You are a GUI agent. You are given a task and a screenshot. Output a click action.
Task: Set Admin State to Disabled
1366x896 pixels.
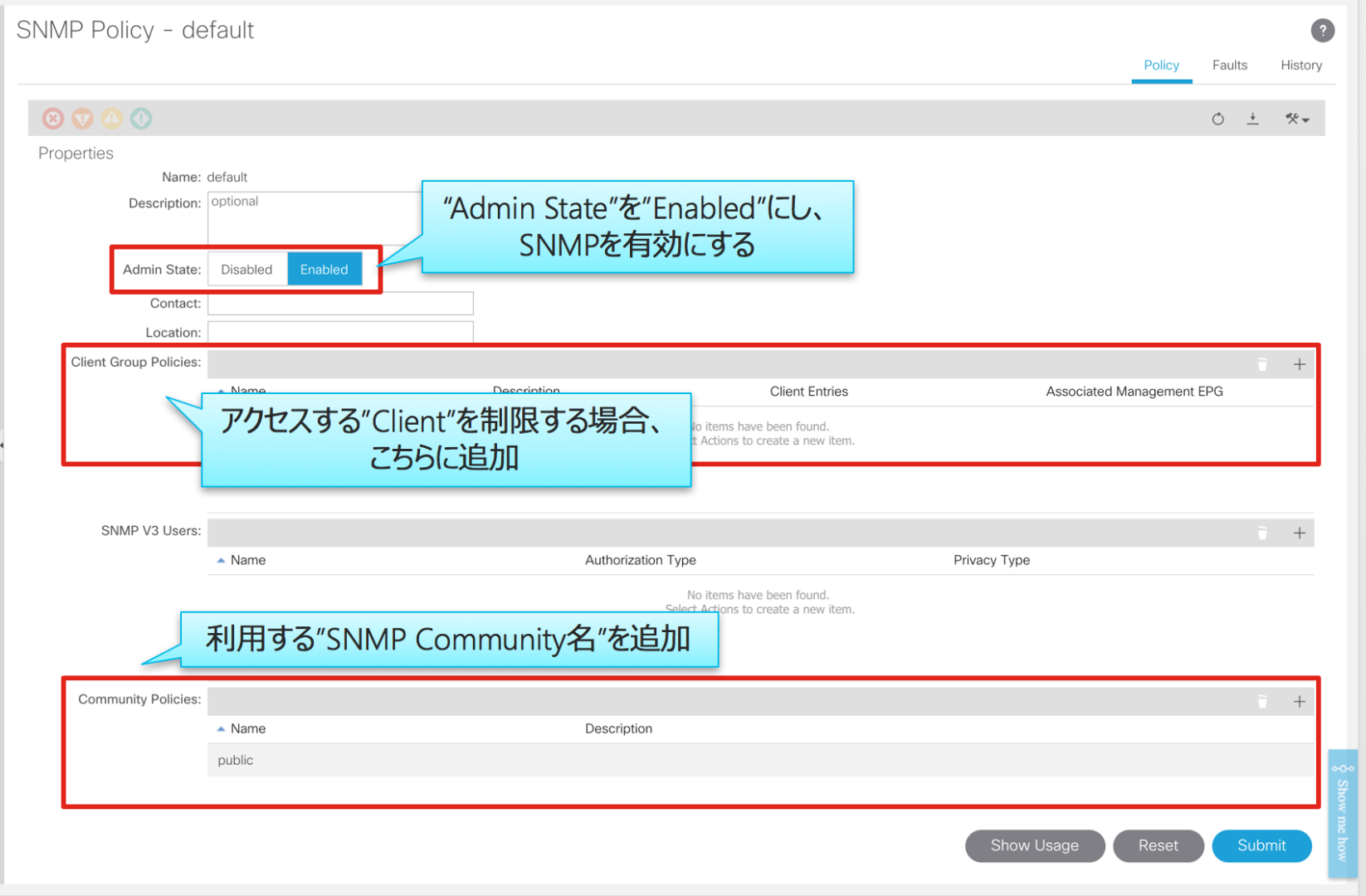click(246, 270)
